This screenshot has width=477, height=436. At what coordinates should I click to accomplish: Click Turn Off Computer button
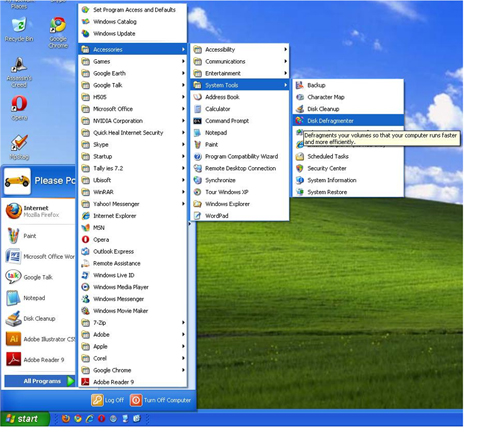tap(161, 400)
